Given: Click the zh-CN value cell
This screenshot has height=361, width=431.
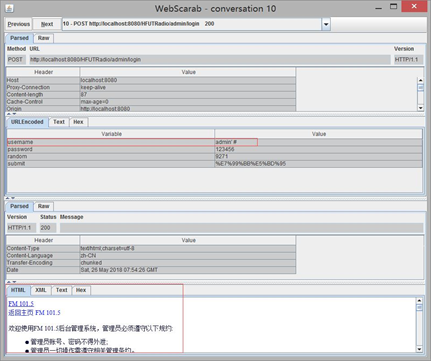Looking at the screenshot, I should pos(188,256).
